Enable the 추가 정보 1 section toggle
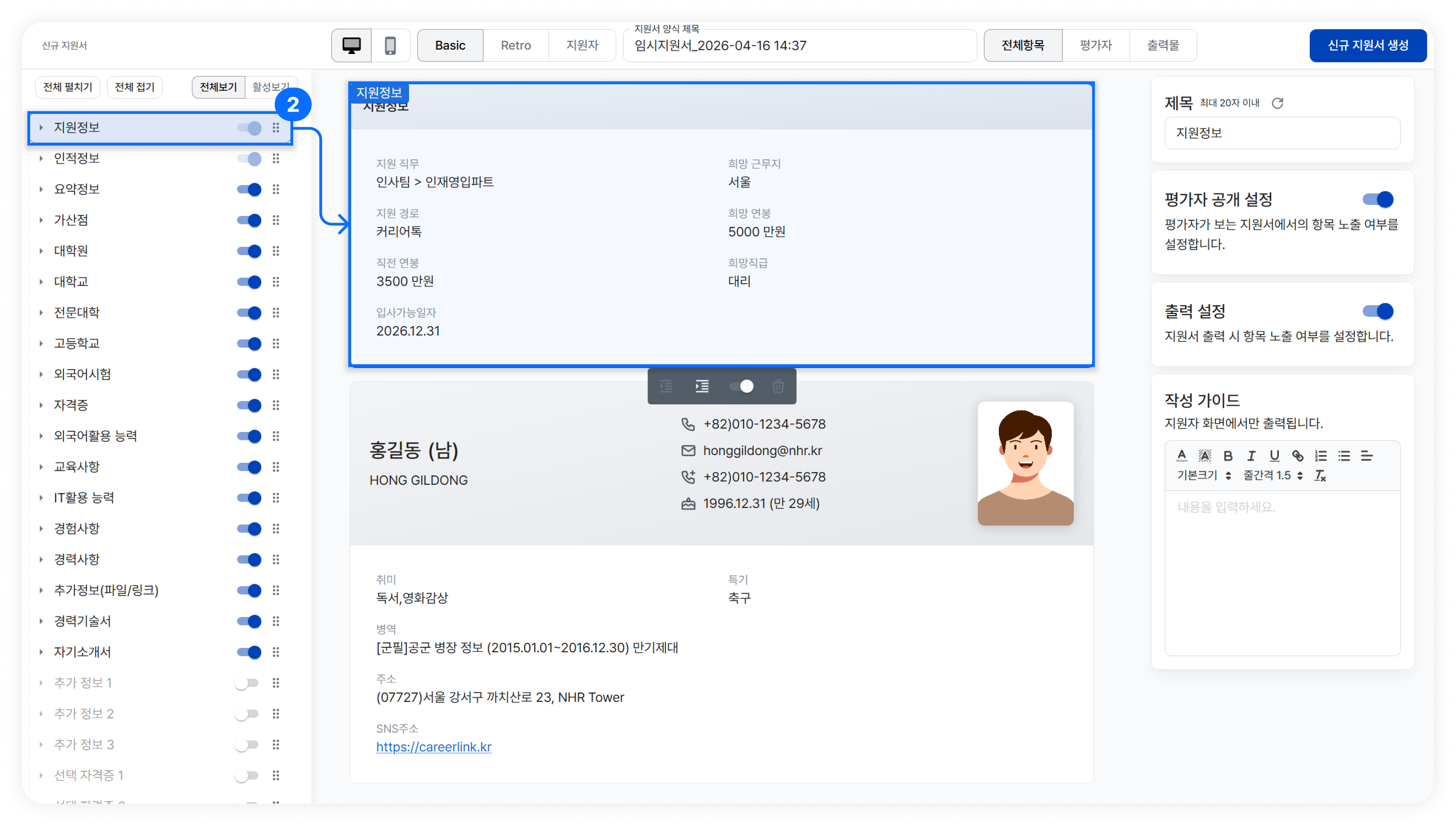The height and width of the screenshot is (826, 1456). pos(247,683)
